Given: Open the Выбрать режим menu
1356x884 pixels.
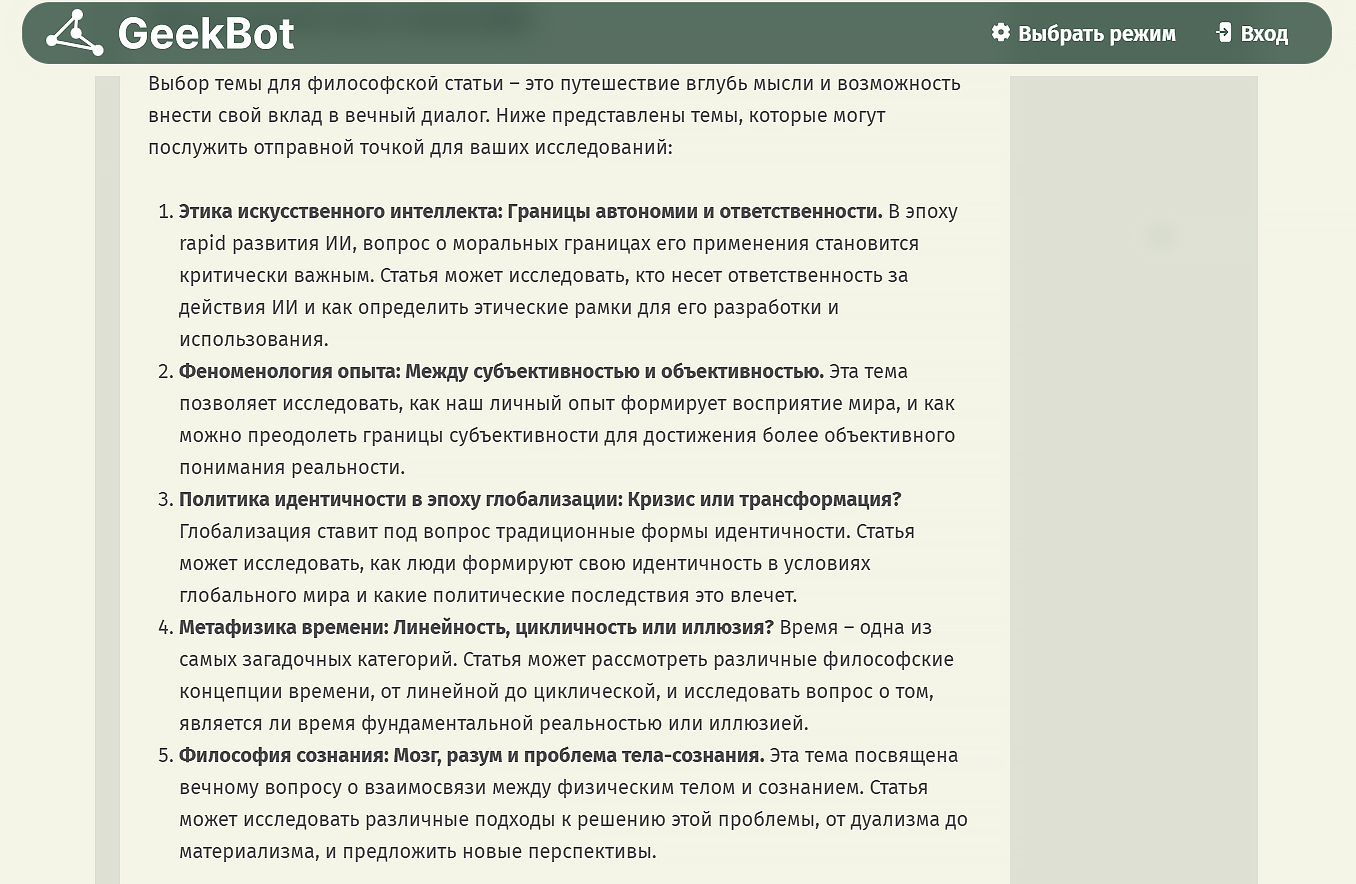Looking at the screenshot, I should click(x=1096, y=34).
